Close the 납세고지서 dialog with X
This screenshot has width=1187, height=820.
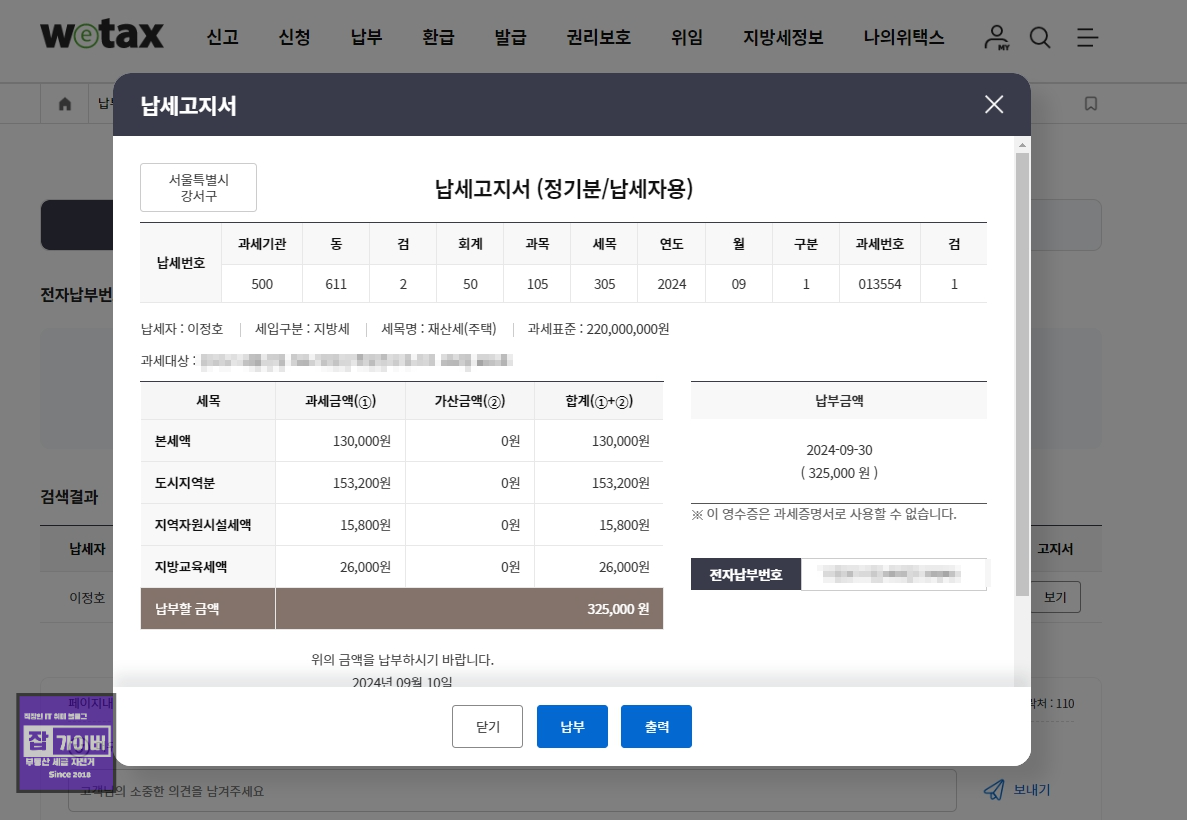[x=994, y=104]
